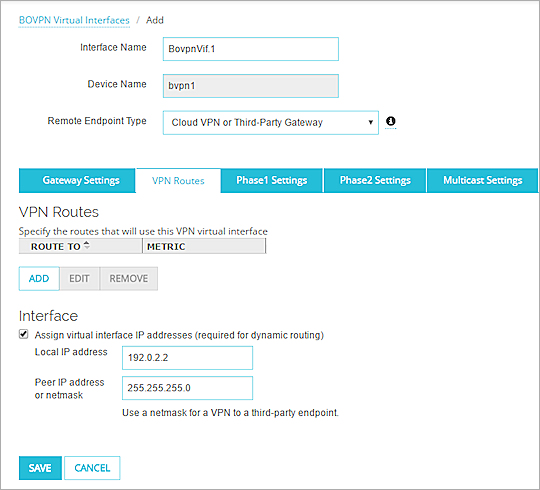Image resolution: width=540 pixels, height=490 pixels.
Task: Uncheck Assign virtual interface IP addresses
Action: (x=23, y=334)
